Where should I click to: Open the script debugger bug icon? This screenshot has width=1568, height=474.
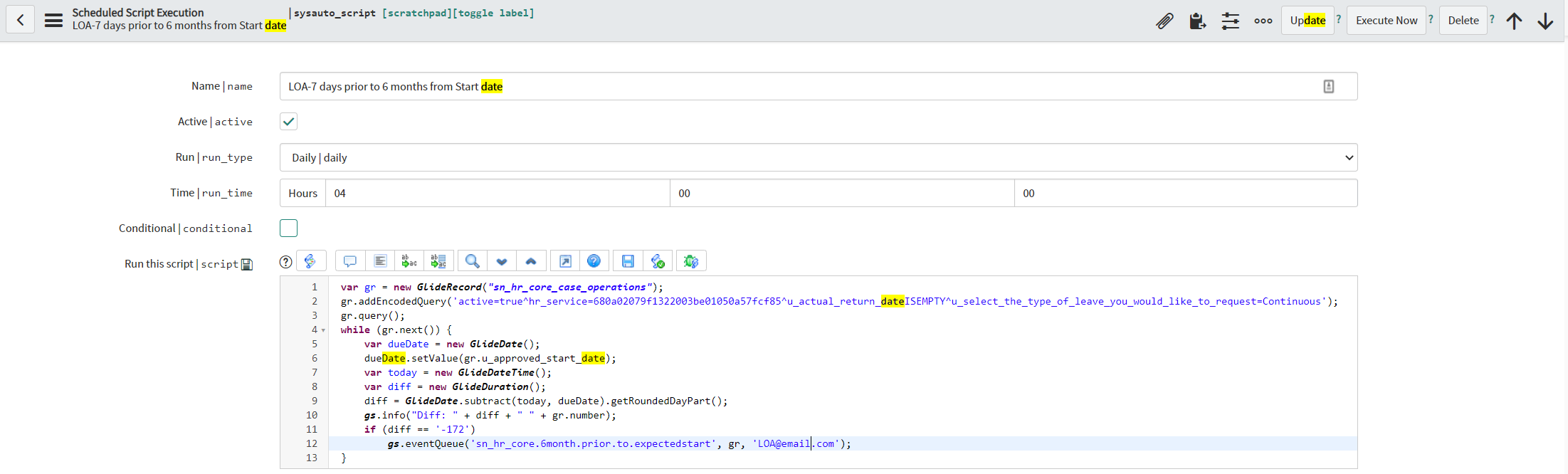pos(690,261)
